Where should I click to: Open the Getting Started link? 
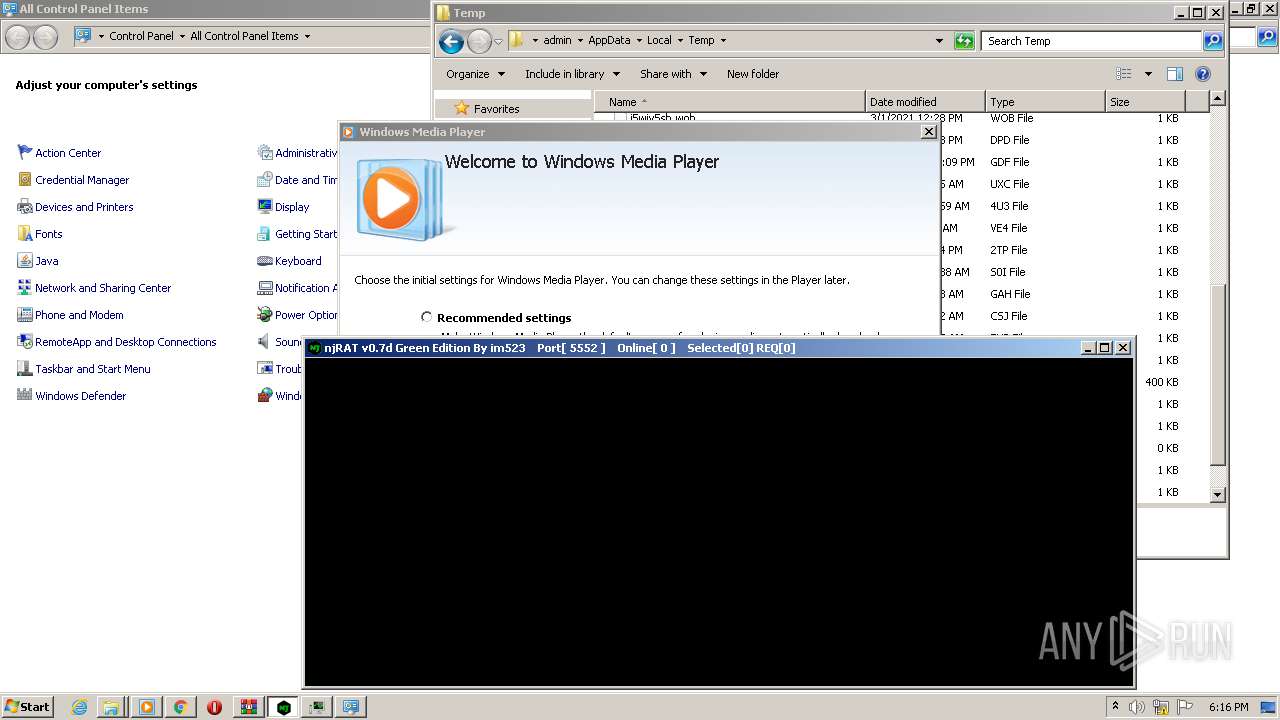click(x=306, y=234)
